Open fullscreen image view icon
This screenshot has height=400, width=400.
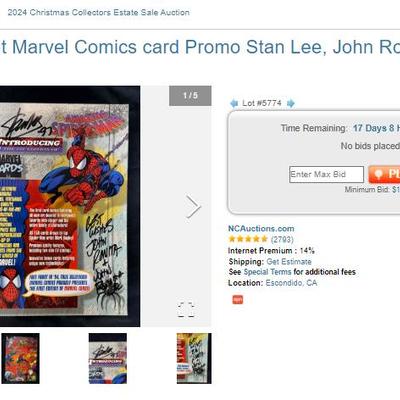click(x=186, y=310)
